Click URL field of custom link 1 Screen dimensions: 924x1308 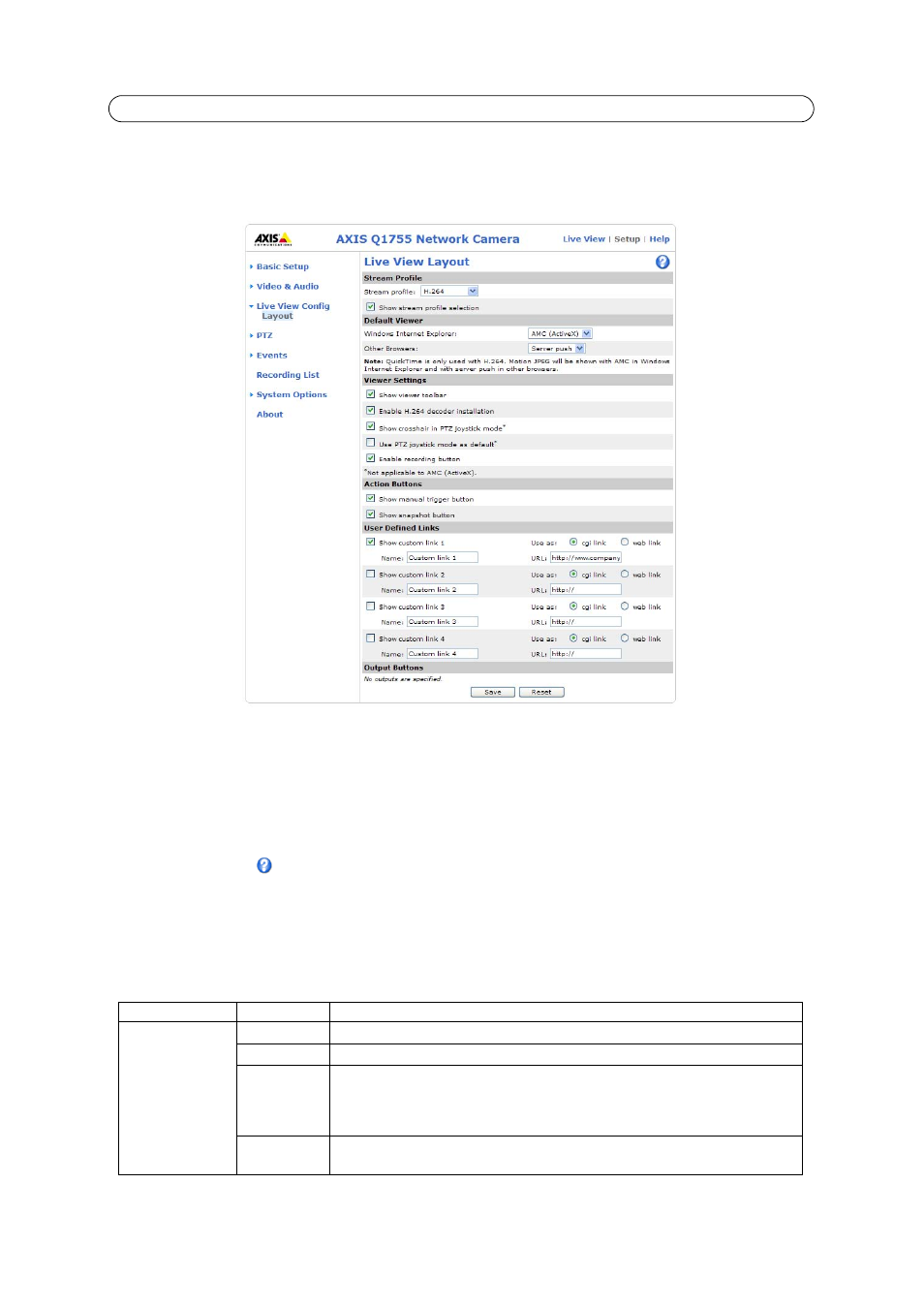(586, 557)
